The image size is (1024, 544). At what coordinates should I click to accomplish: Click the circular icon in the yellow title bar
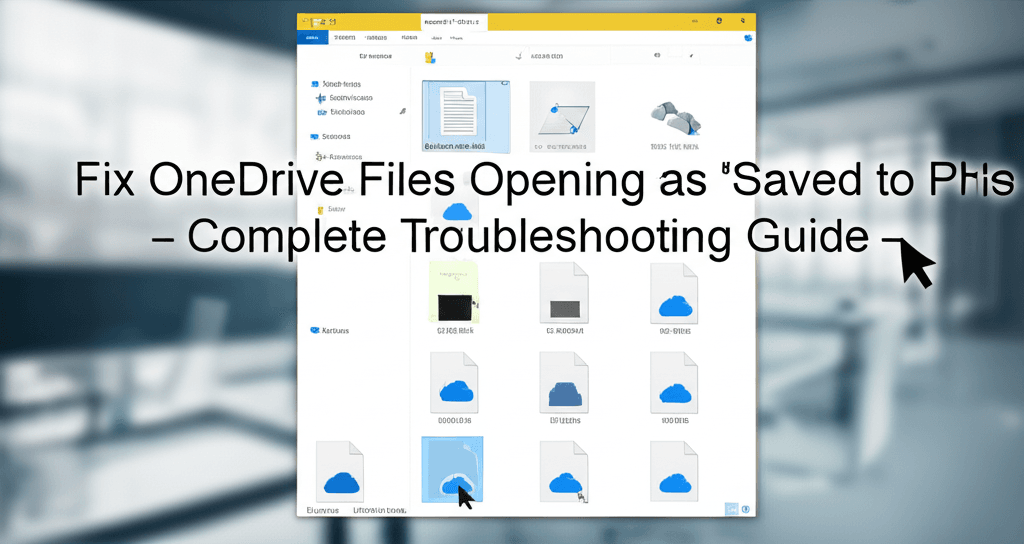coord(719,21)
